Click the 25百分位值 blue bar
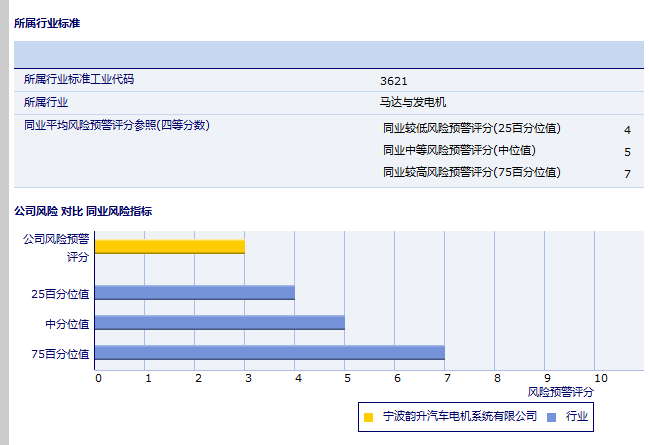Viewport: 649px width, 445px height. click(x=195, y=293)
